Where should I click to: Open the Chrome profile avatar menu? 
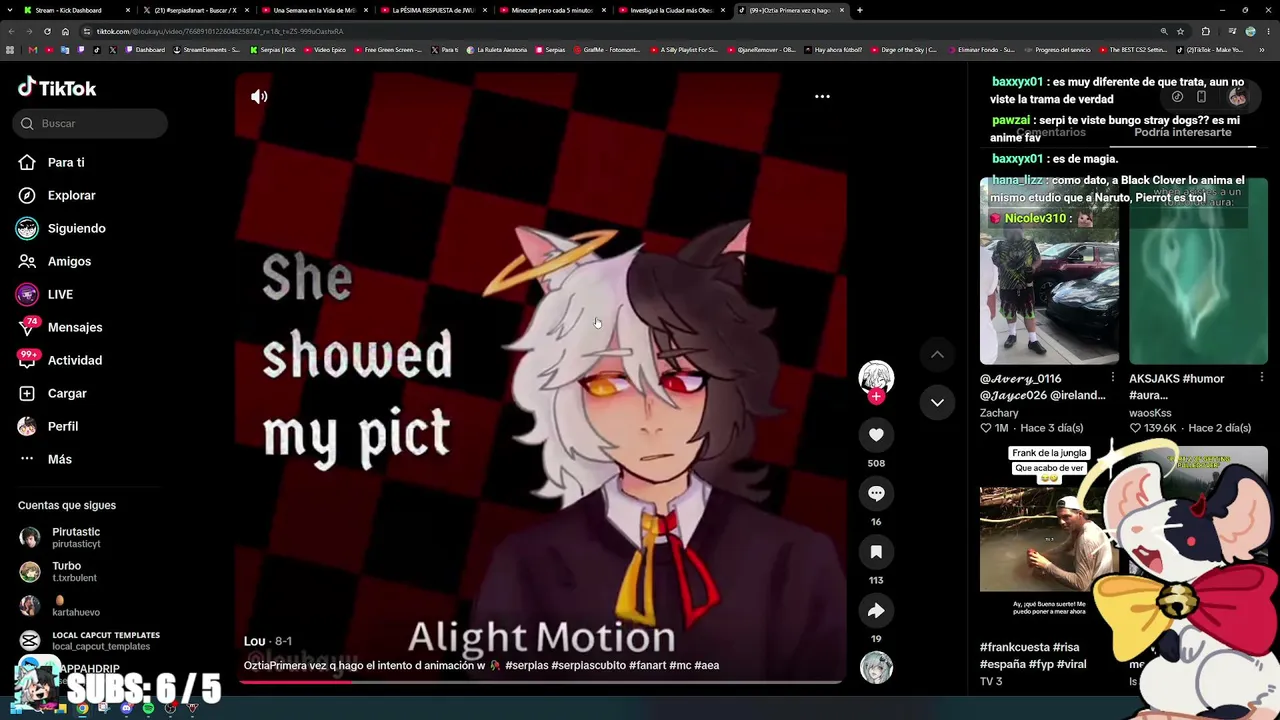pos(1250,31)
